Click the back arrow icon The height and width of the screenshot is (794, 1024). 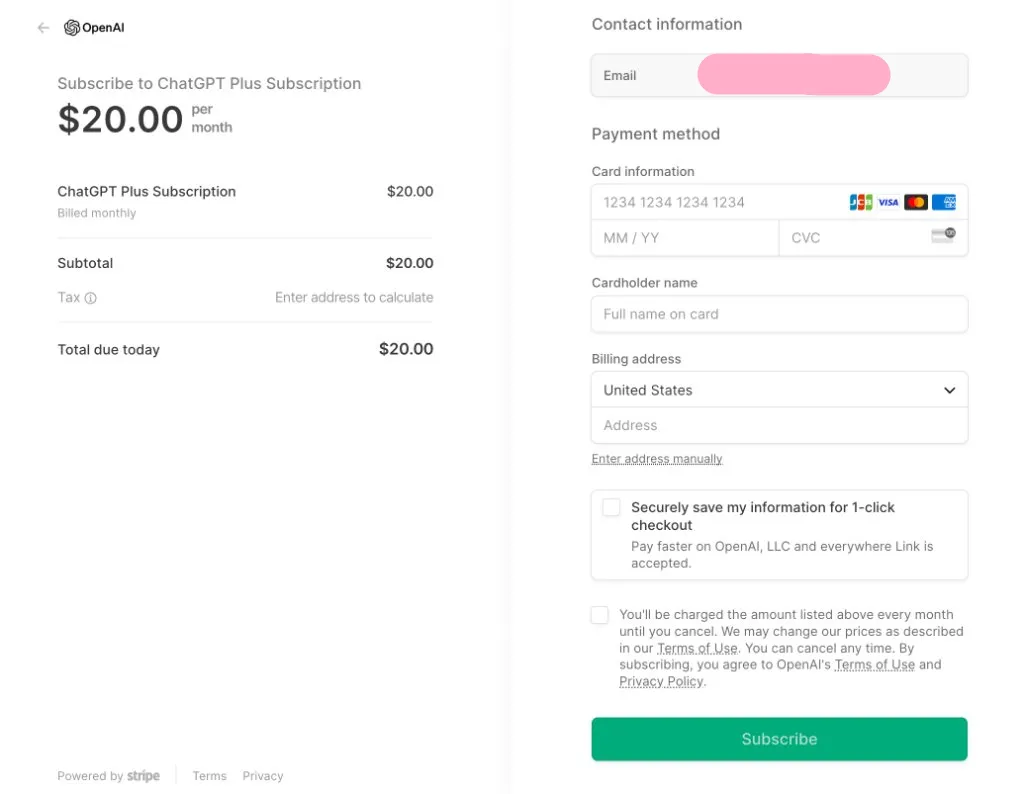point(43,28)
